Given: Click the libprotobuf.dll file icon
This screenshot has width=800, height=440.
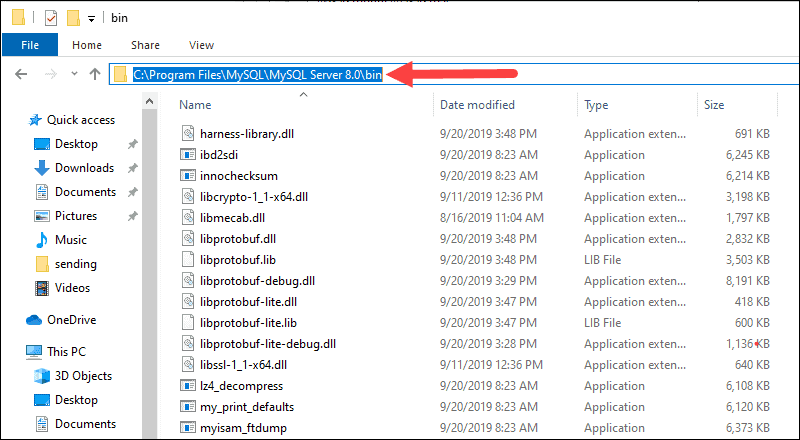Looking at the screenshot, I should [188, 239].
